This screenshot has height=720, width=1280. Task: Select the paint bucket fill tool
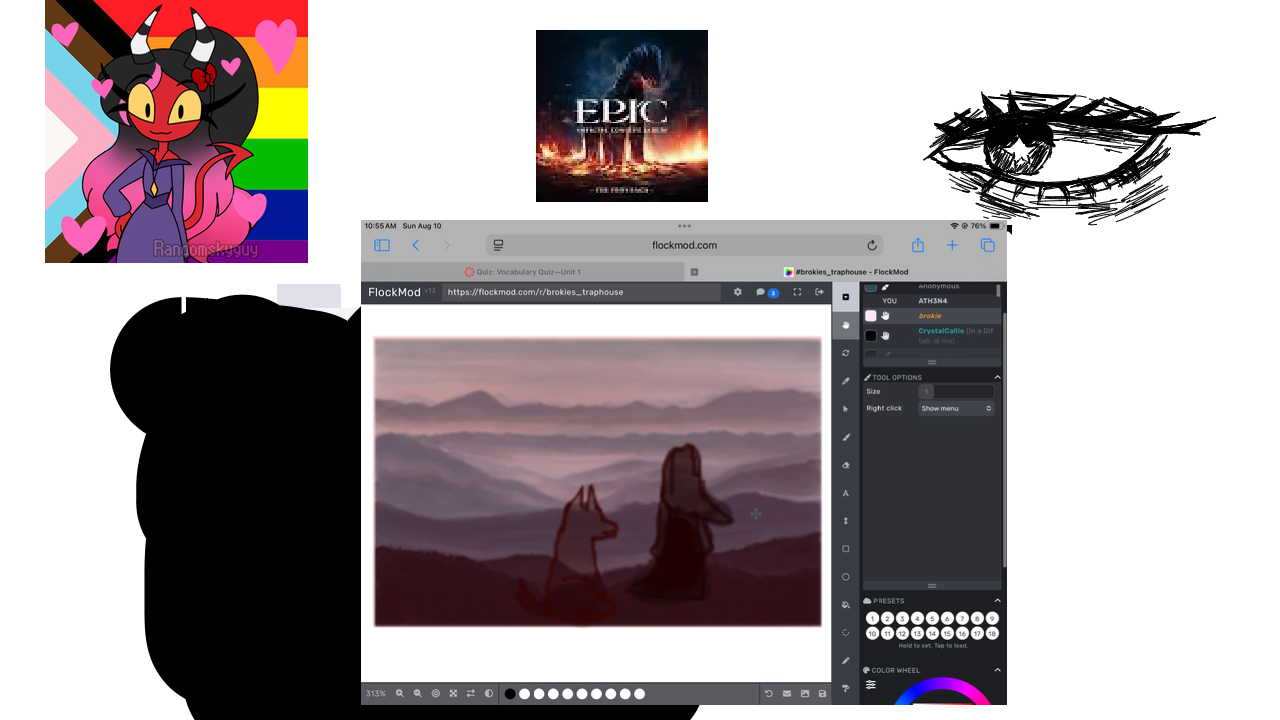[x=846, y=605]
